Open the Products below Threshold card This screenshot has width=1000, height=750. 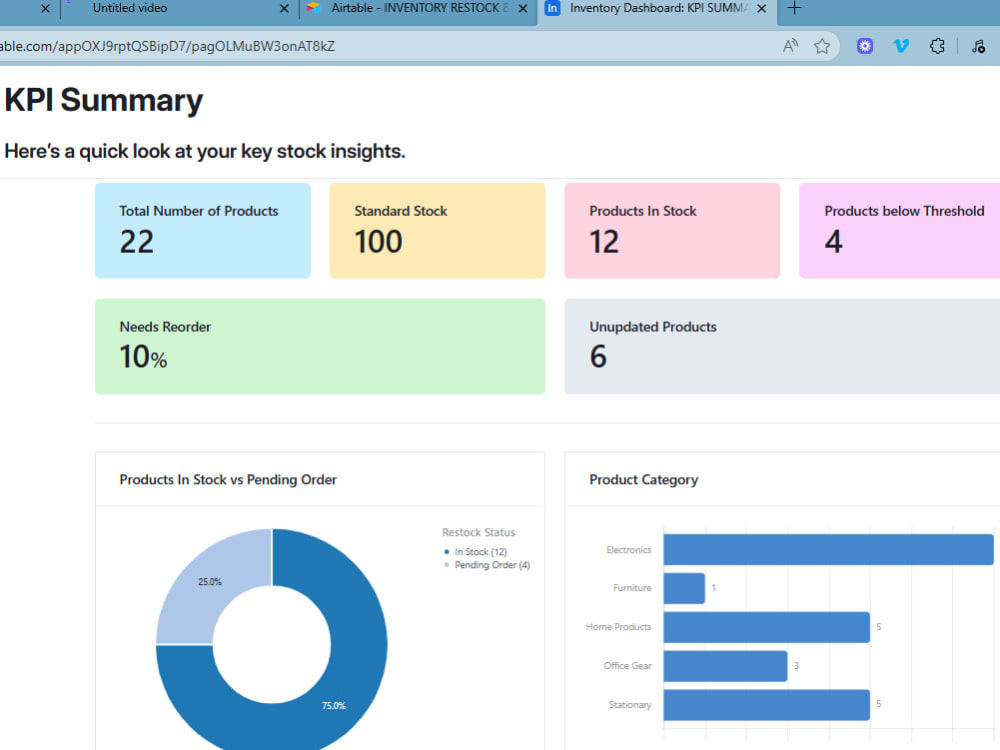[x=899, y=230]
